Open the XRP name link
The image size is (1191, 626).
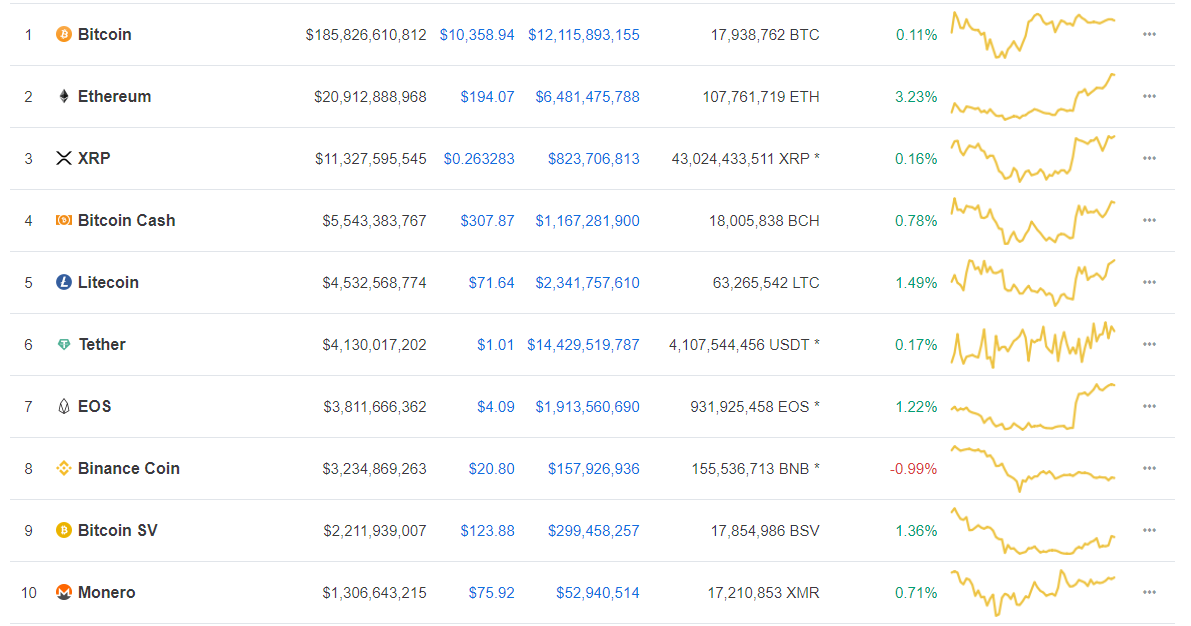94,158
